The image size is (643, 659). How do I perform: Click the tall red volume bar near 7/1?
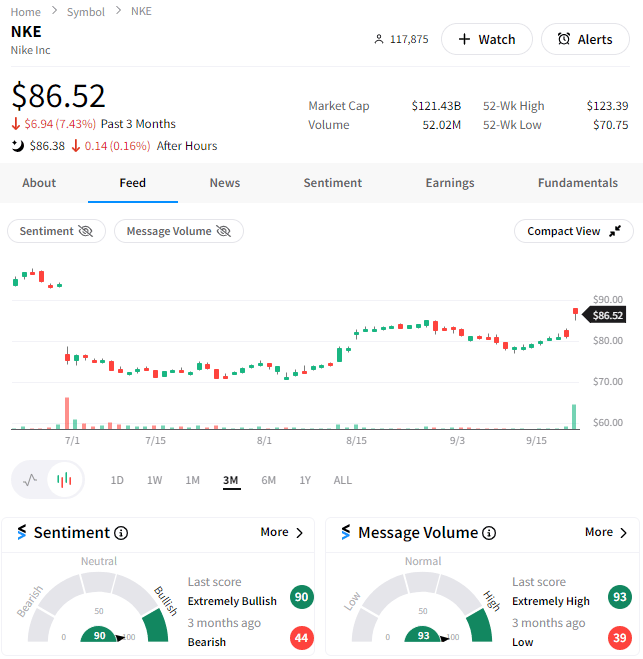tap(67, 413)
